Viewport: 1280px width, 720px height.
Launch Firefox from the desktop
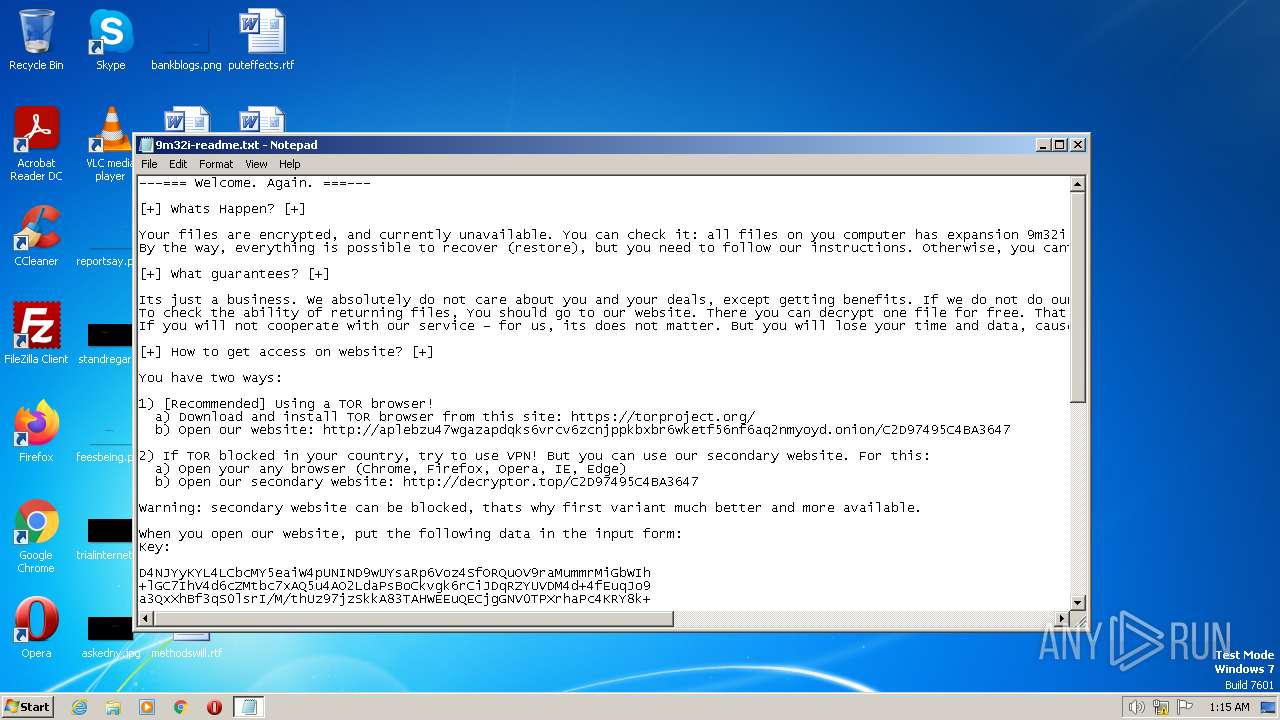[x=36, y=432]
